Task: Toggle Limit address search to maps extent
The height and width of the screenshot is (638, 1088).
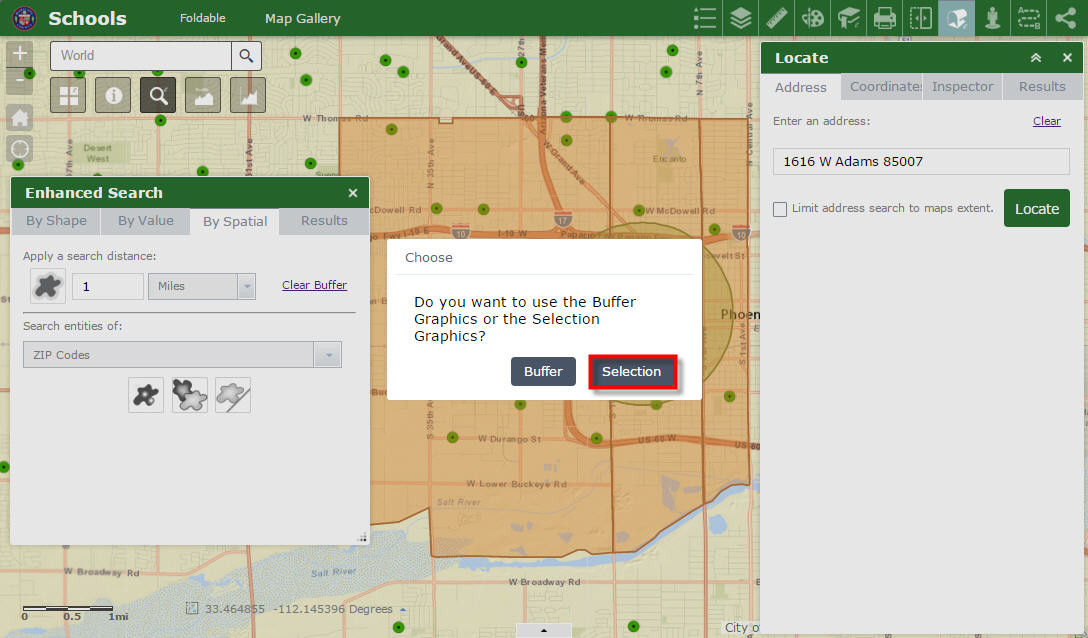Action: point(780,209)
